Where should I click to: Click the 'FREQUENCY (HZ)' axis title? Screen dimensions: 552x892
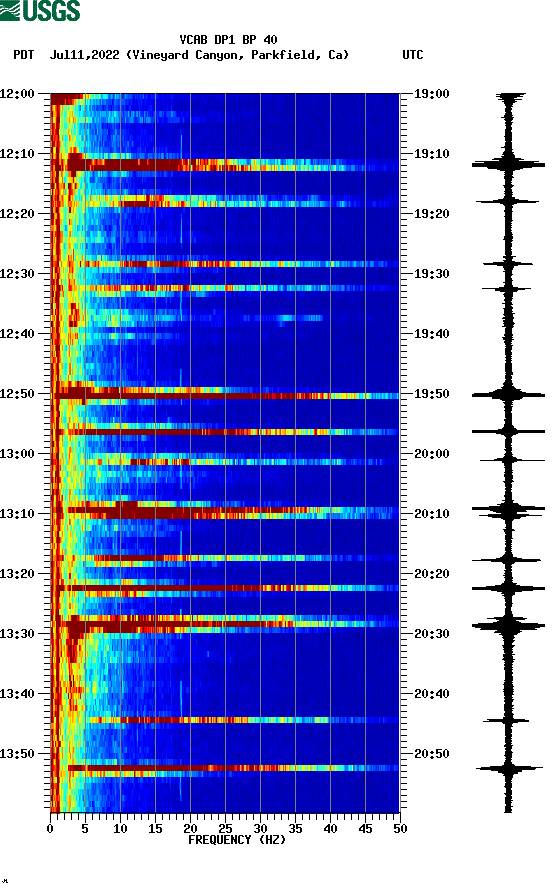(237, 840)
